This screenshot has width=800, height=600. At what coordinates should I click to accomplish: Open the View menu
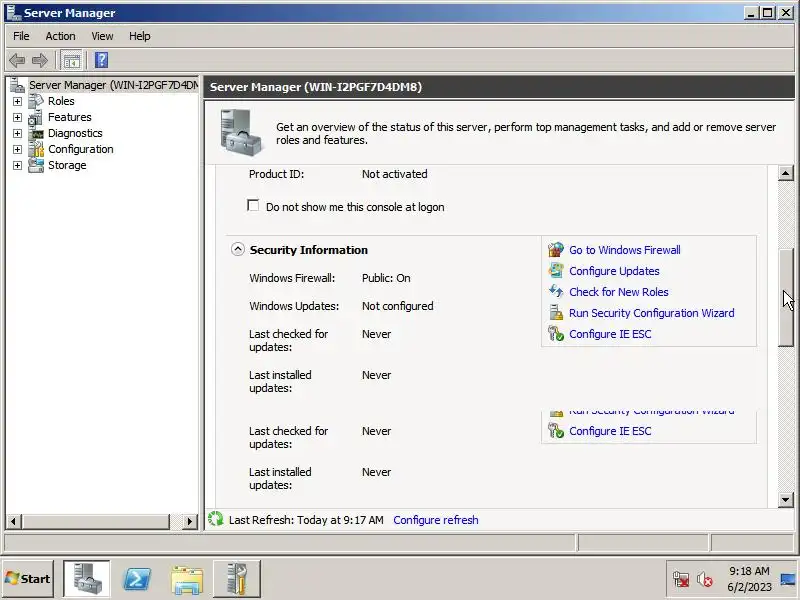[x=102, y=36]
